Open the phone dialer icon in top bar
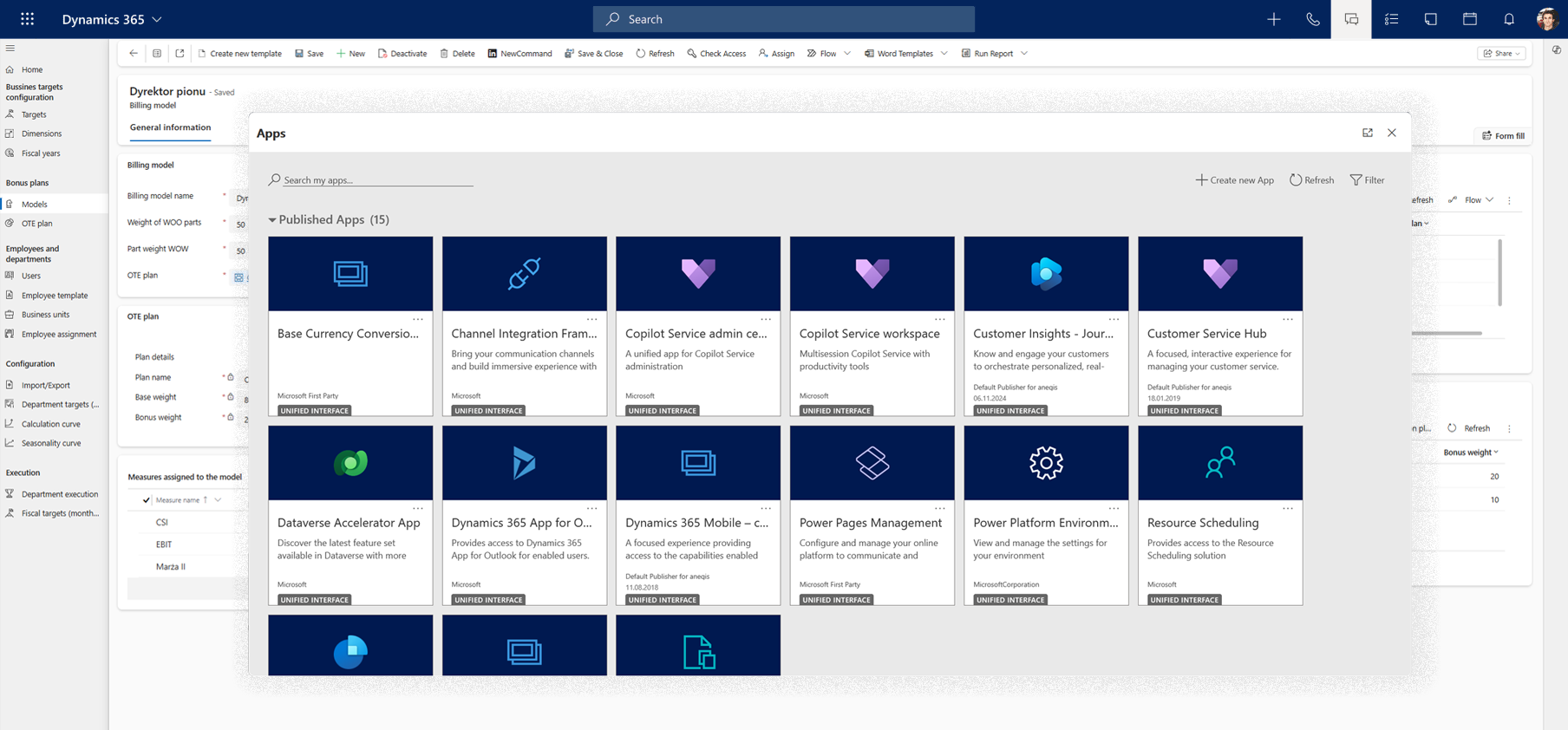1568x730 pixels. point(1313,19)
